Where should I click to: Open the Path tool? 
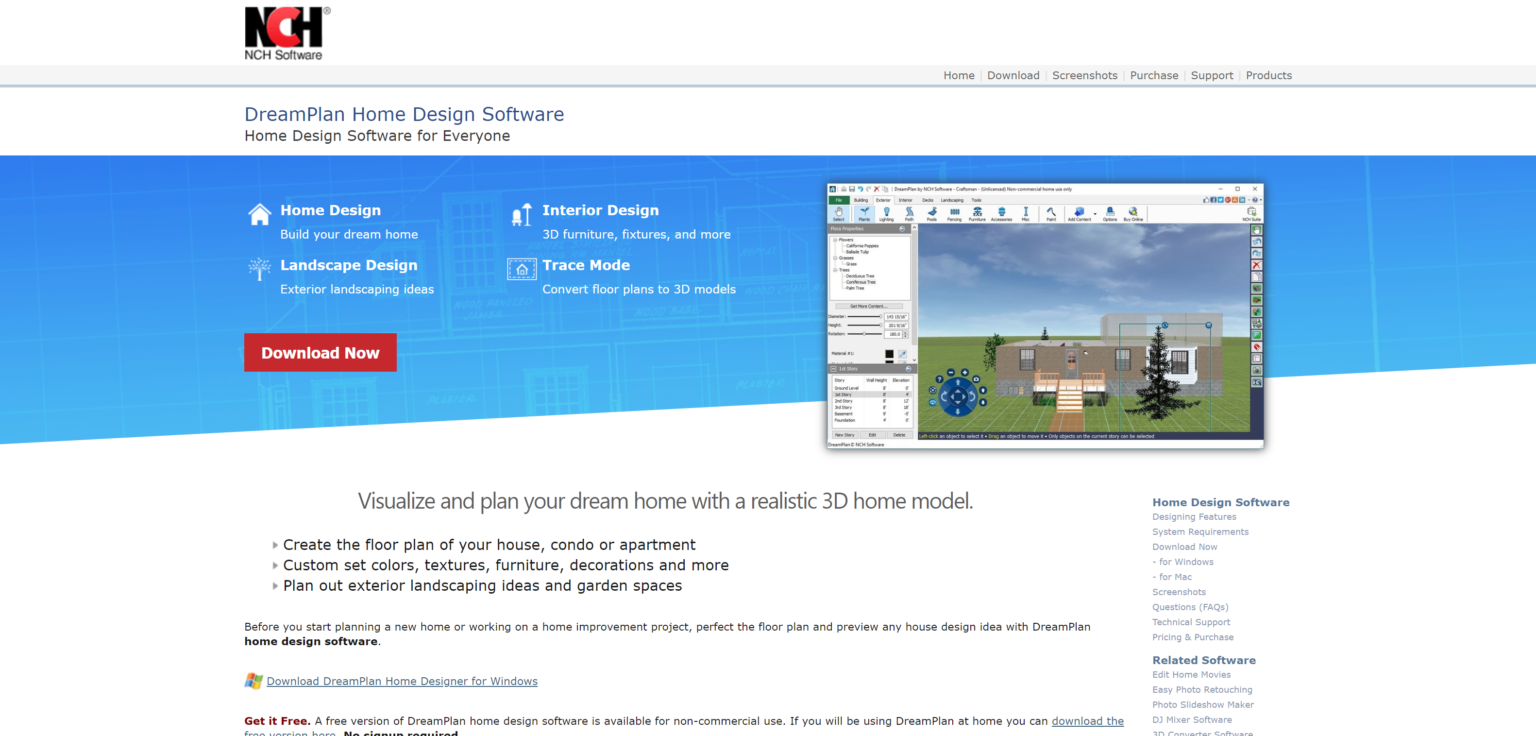point(909,214)
